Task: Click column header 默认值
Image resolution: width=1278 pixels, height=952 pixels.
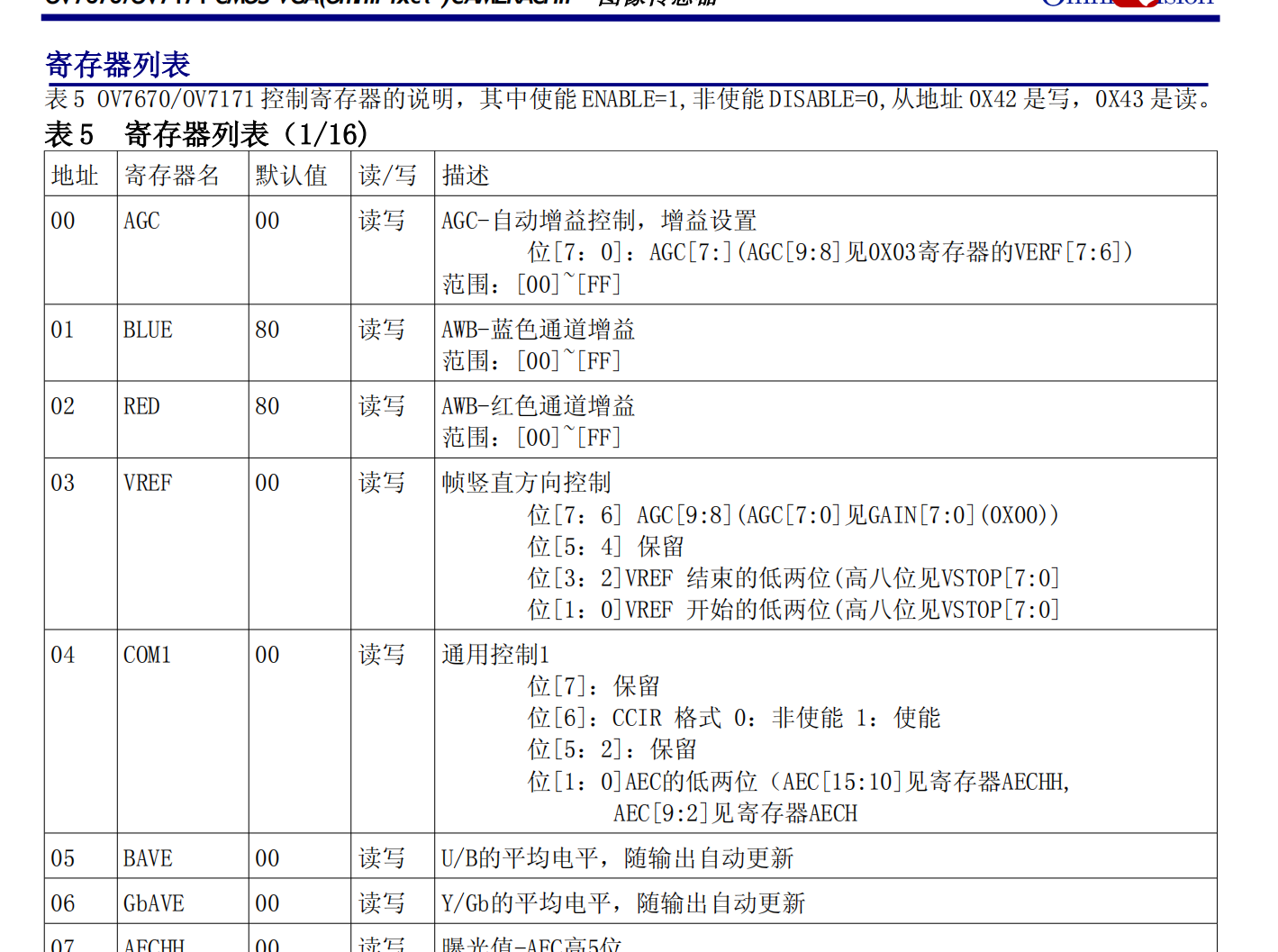Action: pos(291,175)
